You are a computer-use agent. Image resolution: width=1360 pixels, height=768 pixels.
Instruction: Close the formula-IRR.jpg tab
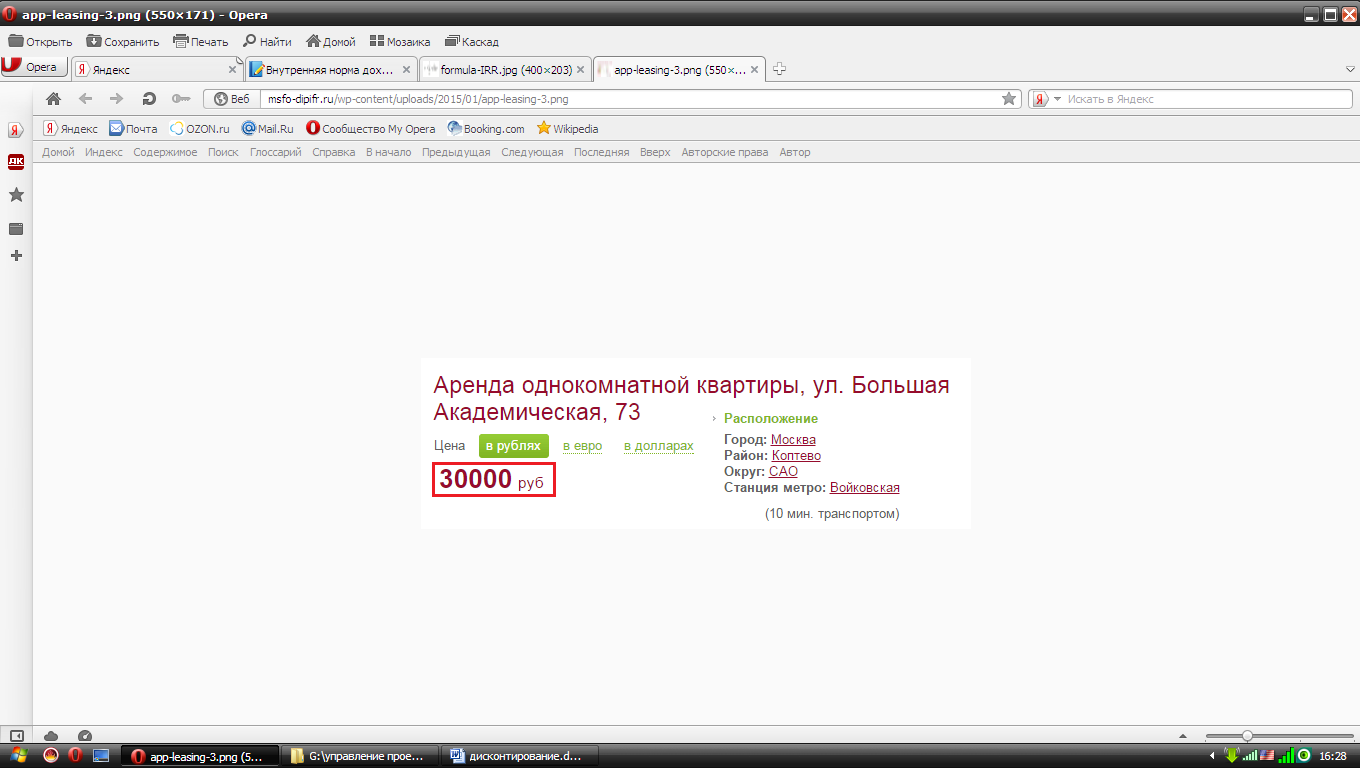[x=581, y=70]
